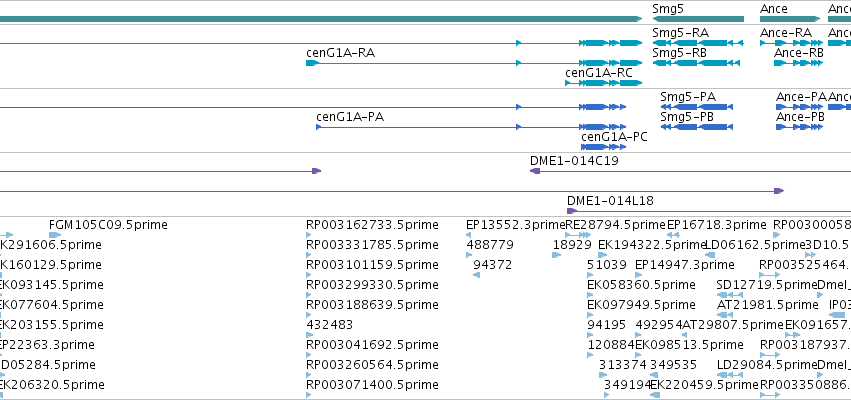The width and height of the screenshot is (851, 400).
Task: Open the 94372 feature label
Action: [492, 265]
